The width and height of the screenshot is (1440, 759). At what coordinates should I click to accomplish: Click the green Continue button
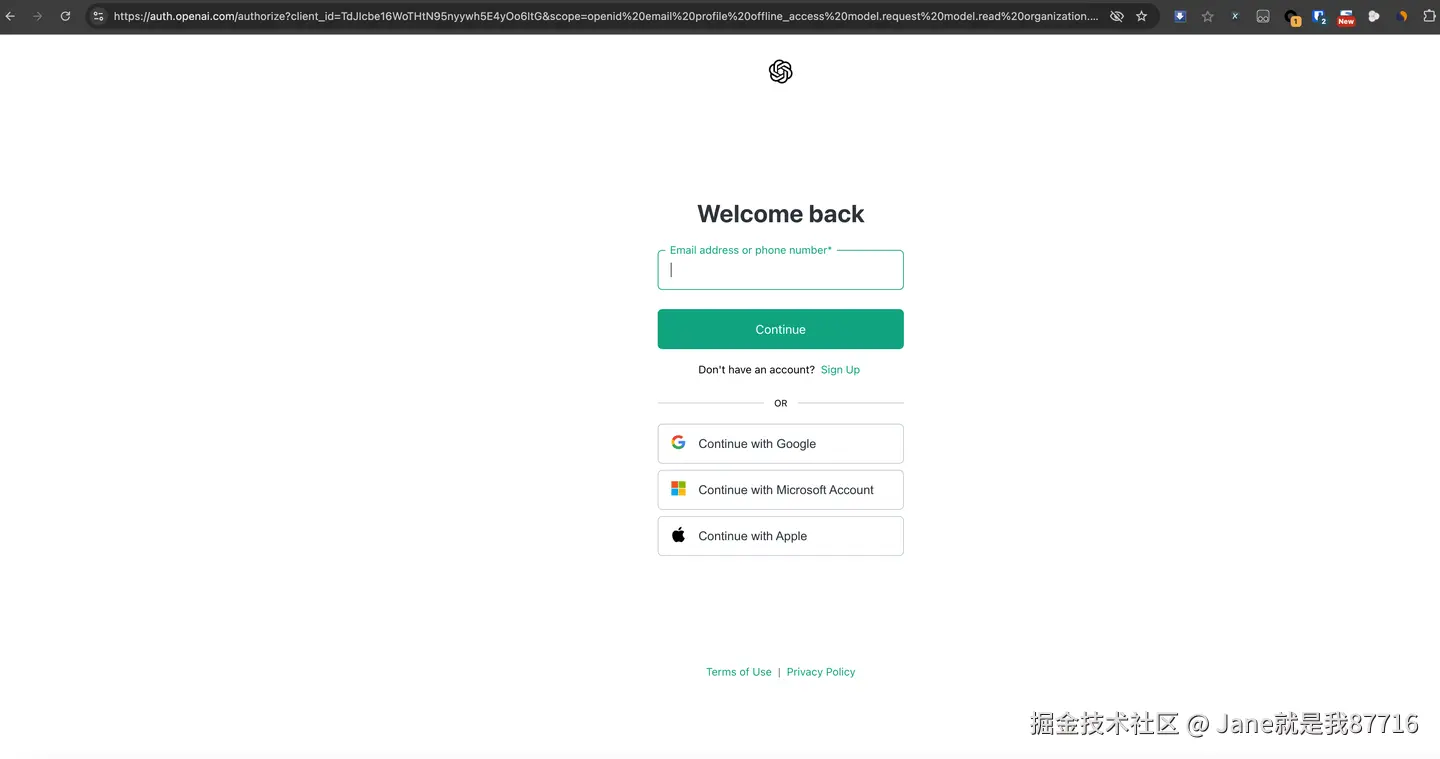click(780, 329)
